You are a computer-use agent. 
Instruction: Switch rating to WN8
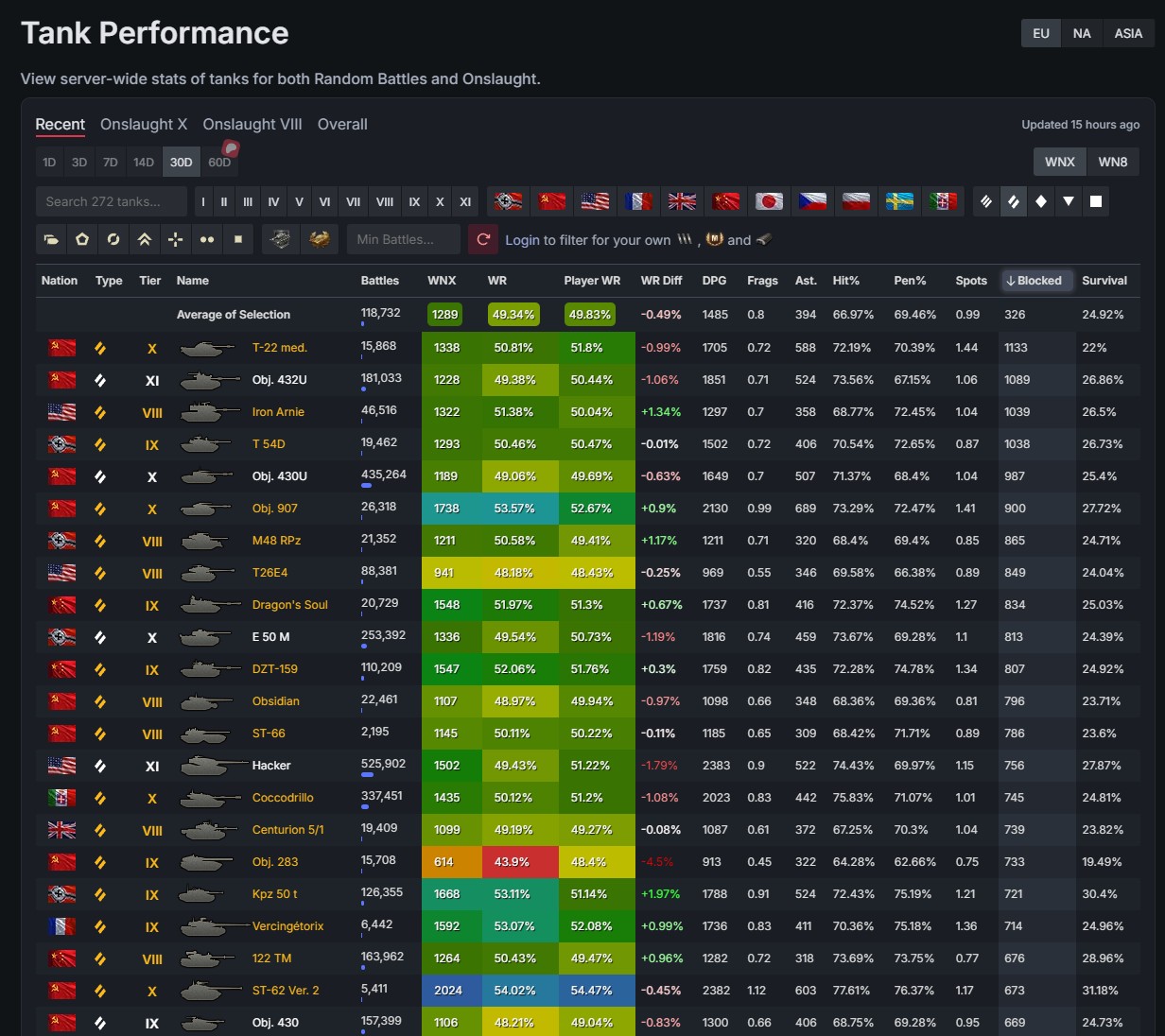1113,162
